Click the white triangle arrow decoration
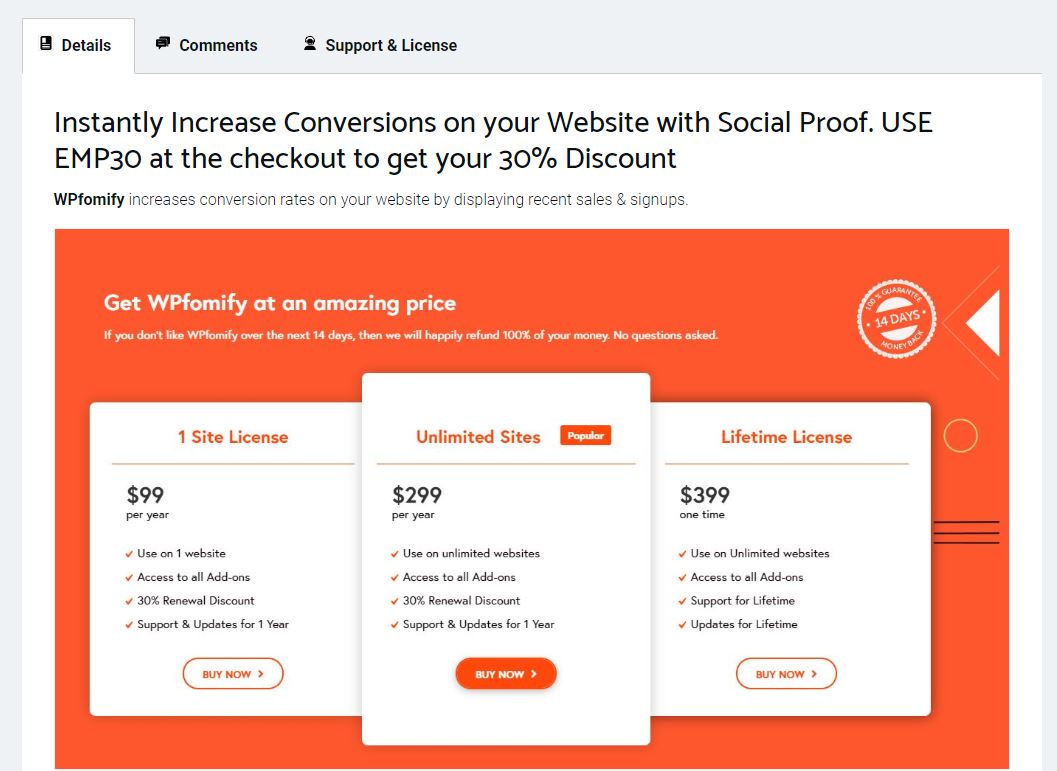Viewport: 1057px width, 771px height. coord(982,323)
